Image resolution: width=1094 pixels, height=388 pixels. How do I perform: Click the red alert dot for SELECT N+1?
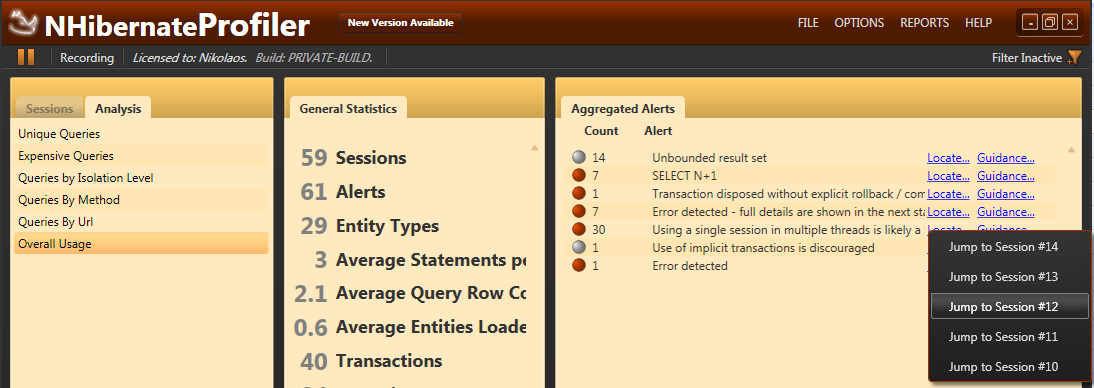point(578,176)
